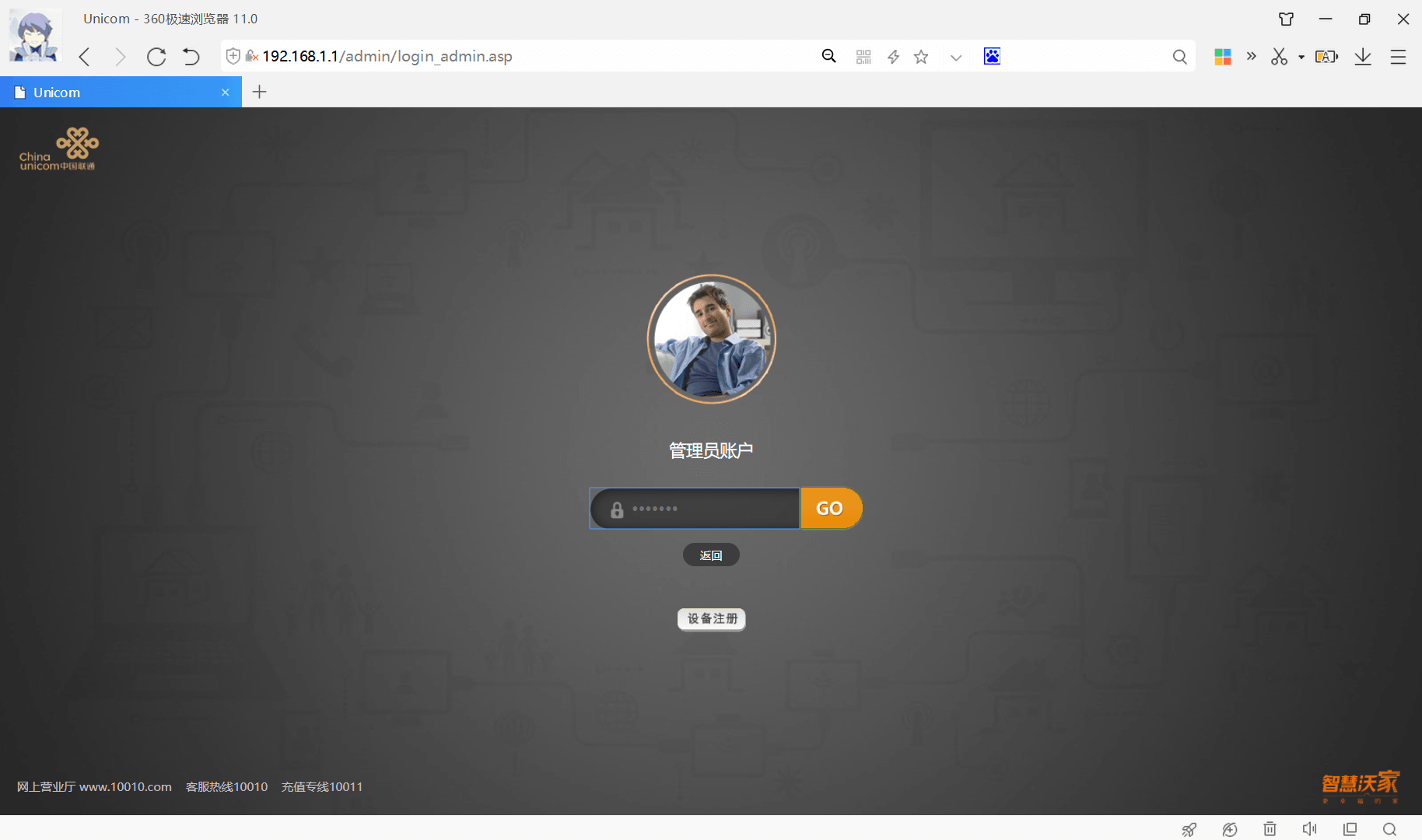
Task: Click the zoom magnifier in the status bar
Action: tap(1390, 829)
